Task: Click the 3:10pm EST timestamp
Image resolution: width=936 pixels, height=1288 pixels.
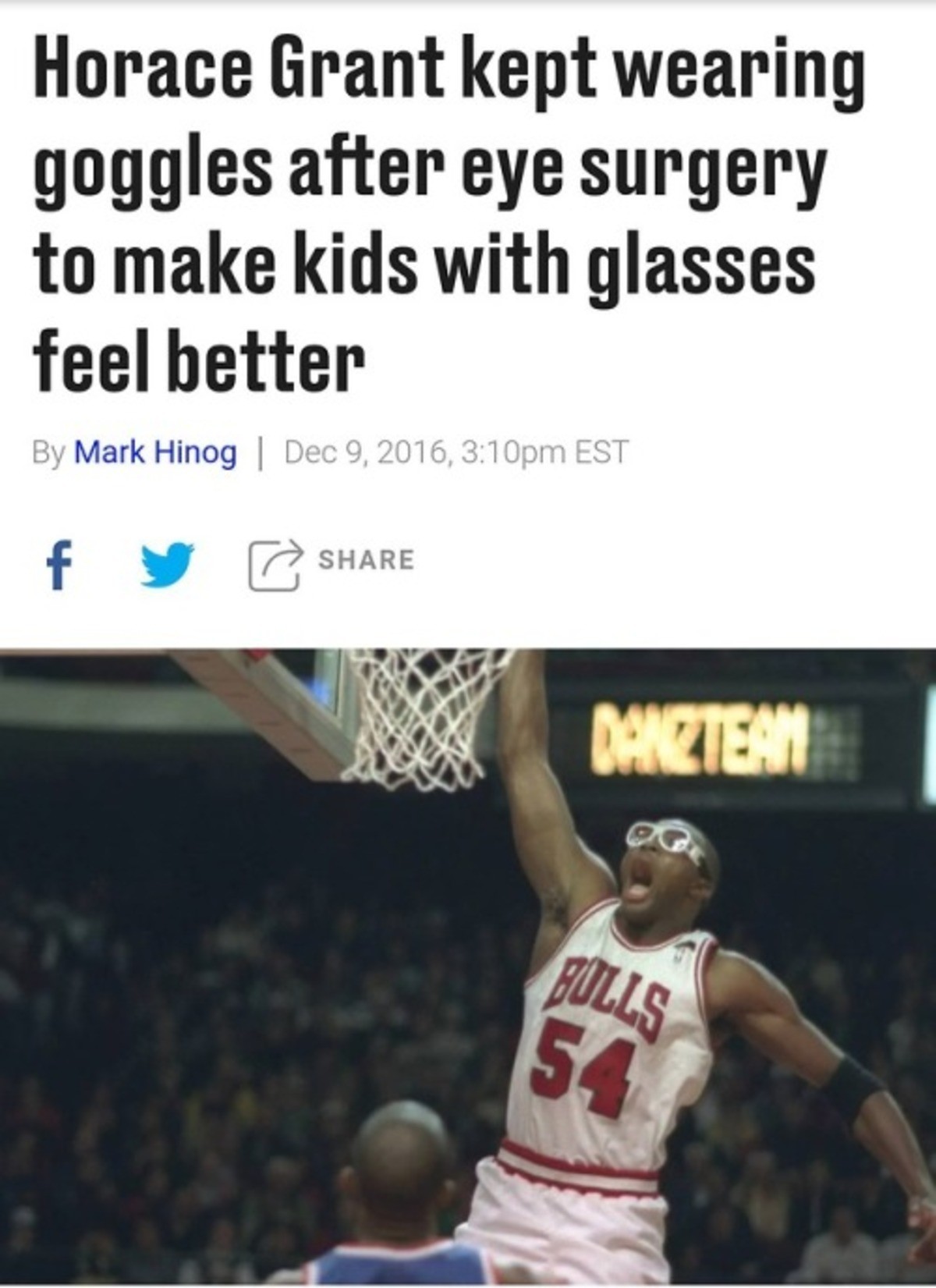Action: [x=544, y=452]
